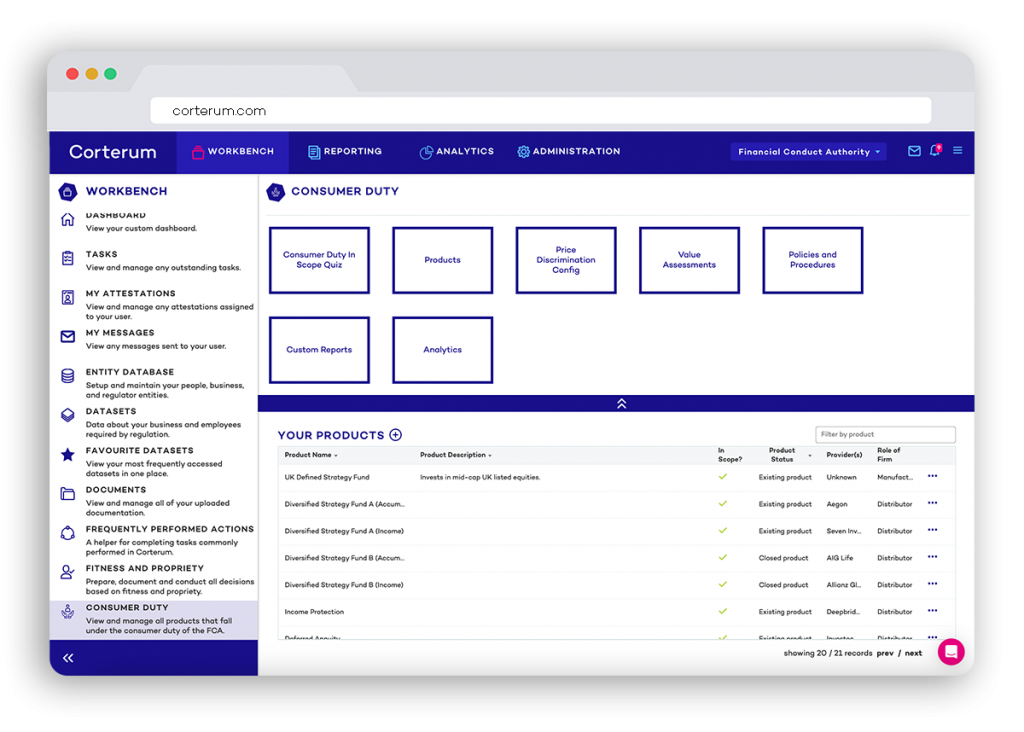Open the Datasets layers icon

point(67,415)
